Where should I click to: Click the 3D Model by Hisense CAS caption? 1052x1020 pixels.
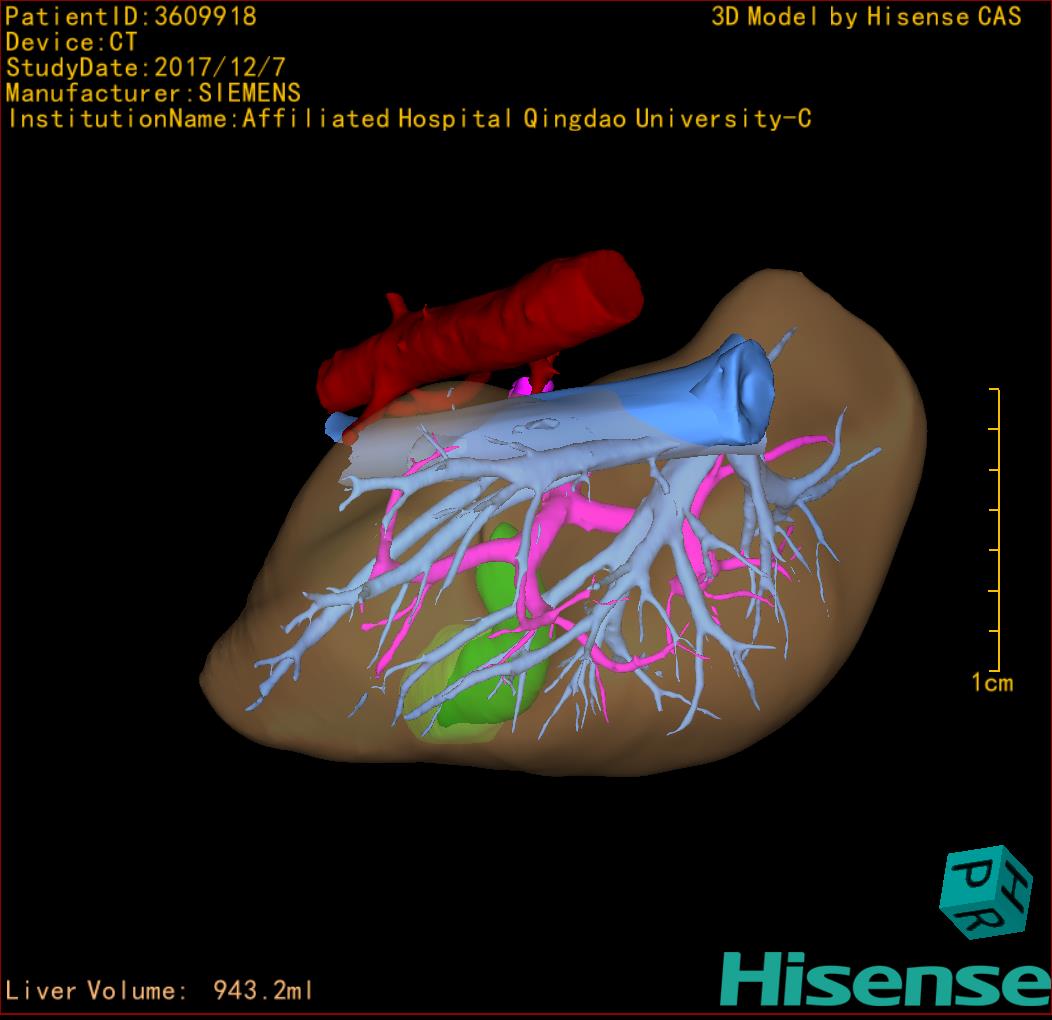tap(866, 17)
